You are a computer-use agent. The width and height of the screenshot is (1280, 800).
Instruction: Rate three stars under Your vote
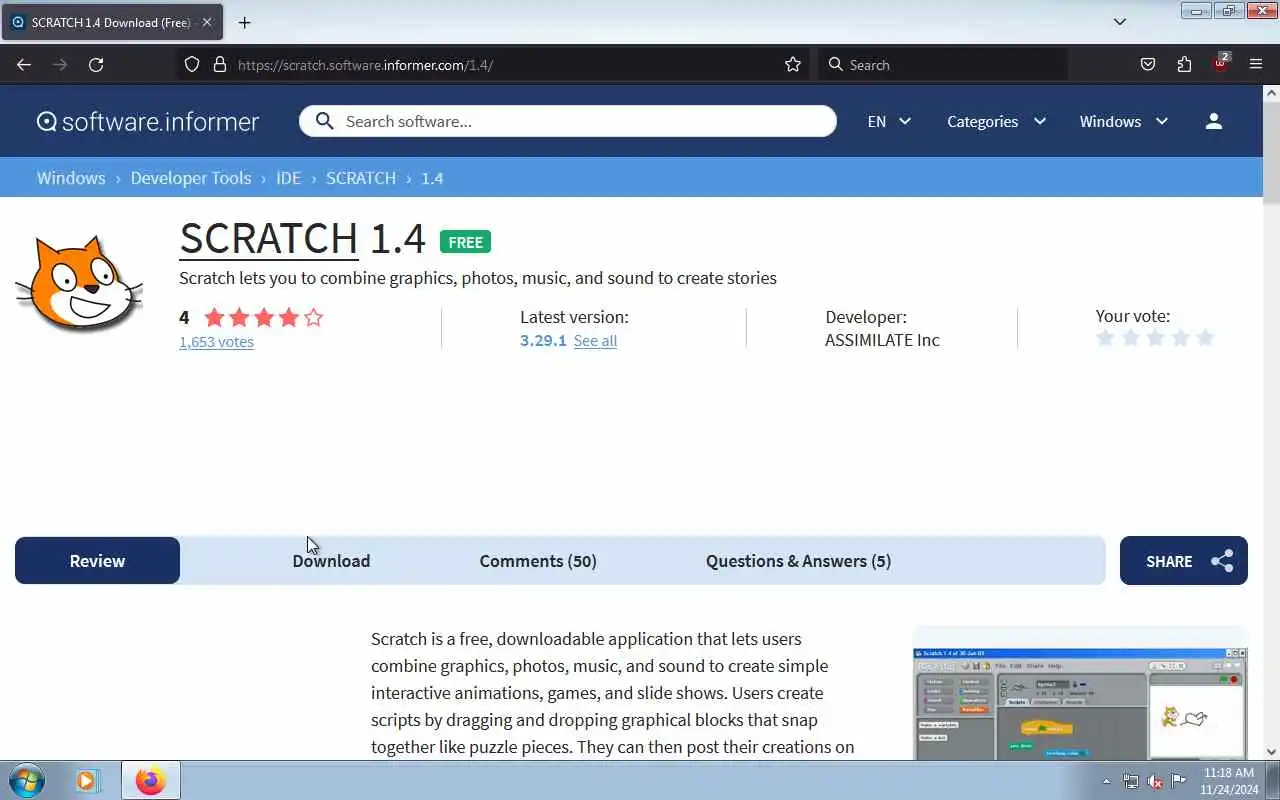pos(1156,338)
